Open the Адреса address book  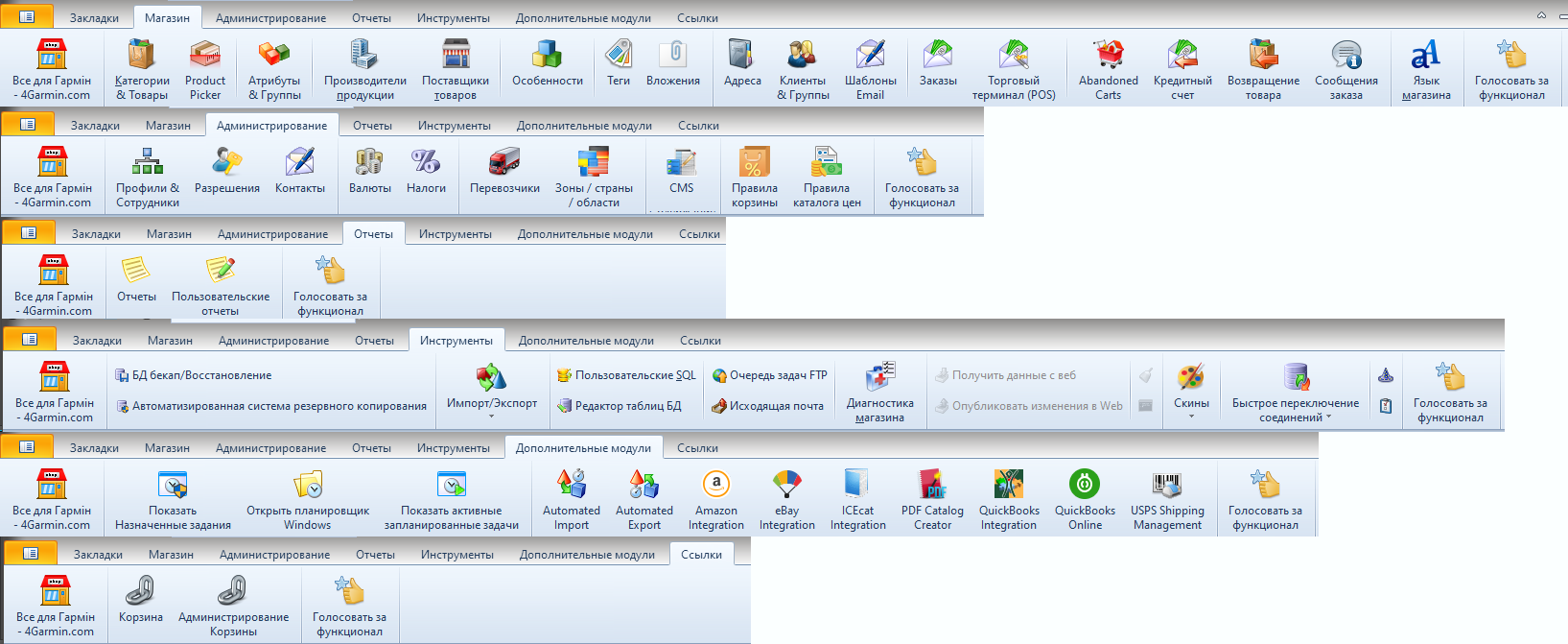[x=742, y=63]
